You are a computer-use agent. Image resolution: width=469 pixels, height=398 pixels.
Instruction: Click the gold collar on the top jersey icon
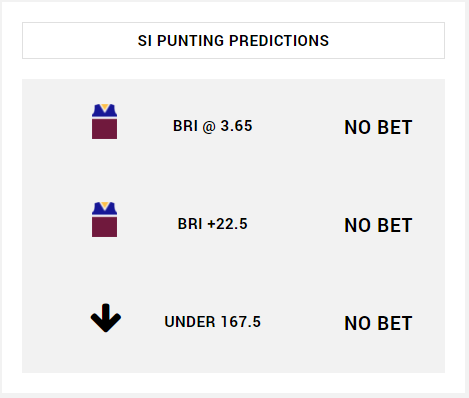[x=105, y=107]
